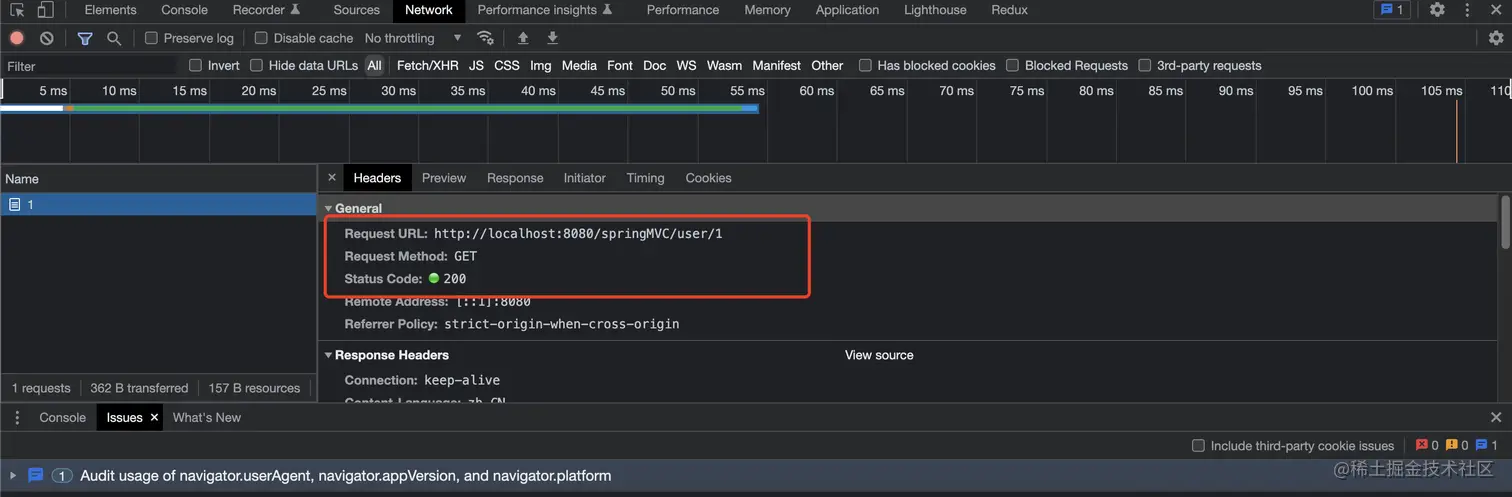Stop recording network log with red button
Image resolution: width=1512 pixels, height=497 pixels.
tap(17, 38)
